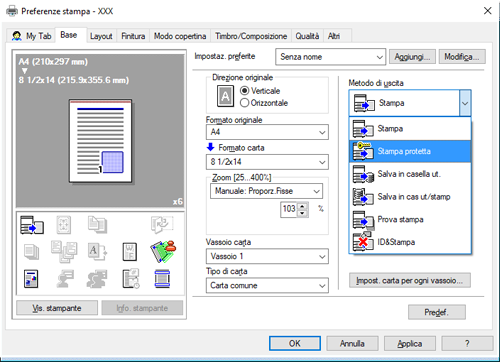The width and height of the screenshot is (500, 362).
Task: Click the print output icon in status panel
Action: [32, 225]
